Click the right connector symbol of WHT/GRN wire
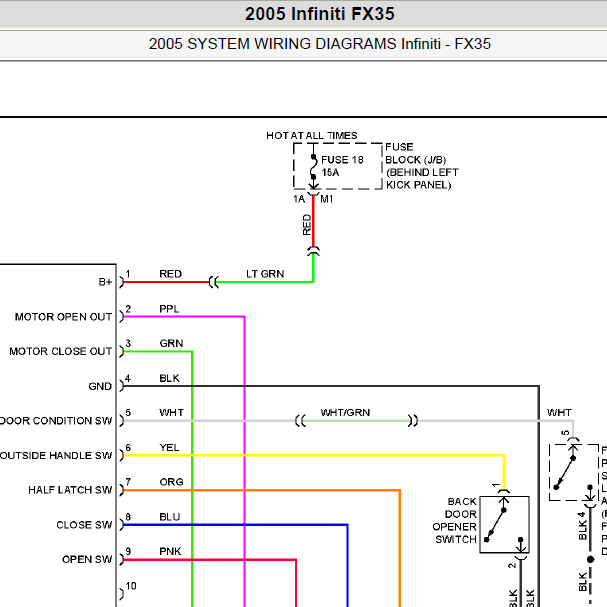Image resolution: width=607 pixels, height=607 pixels. click(413, 420)
